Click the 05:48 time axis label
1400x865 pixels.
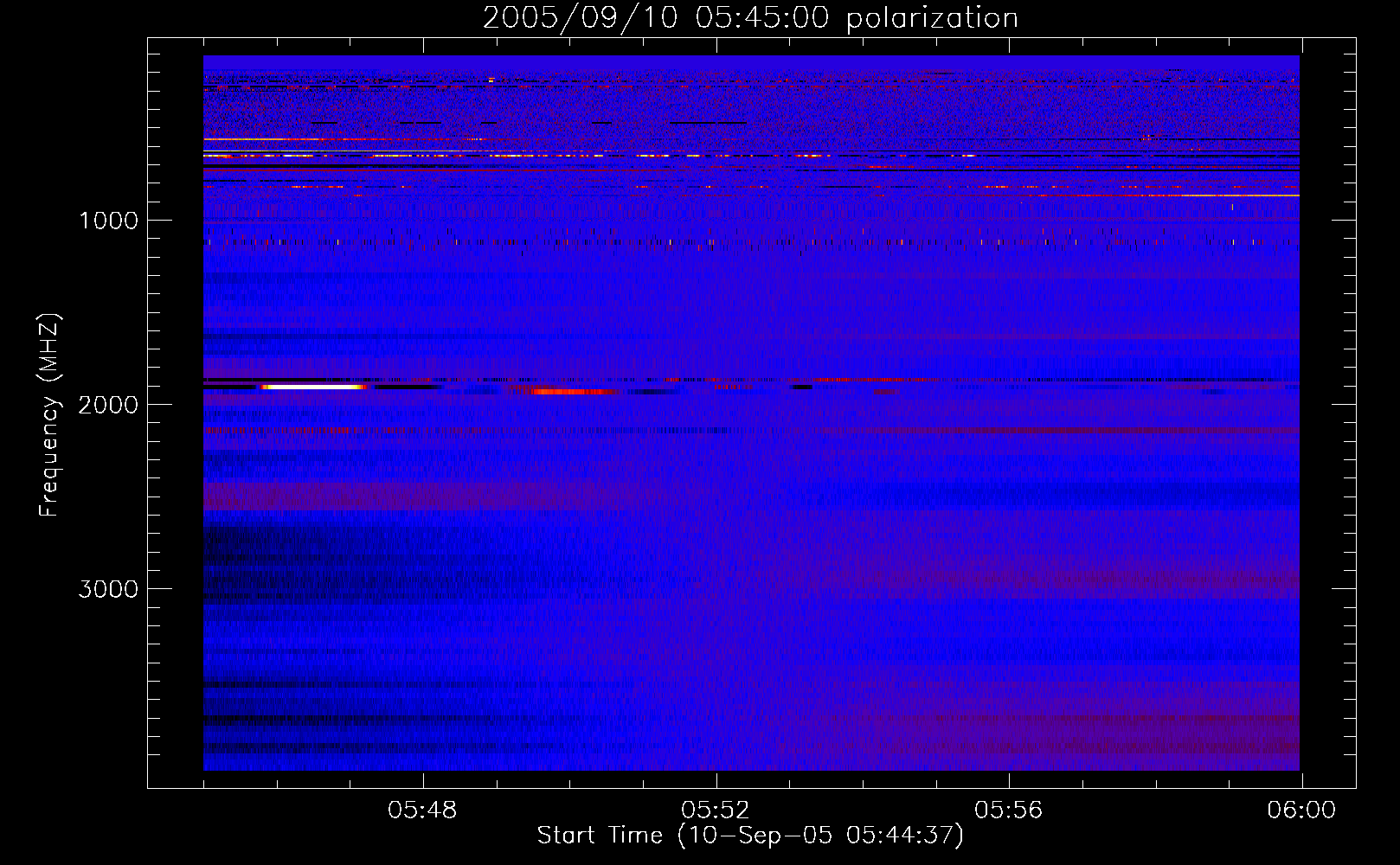click(422, 811)
